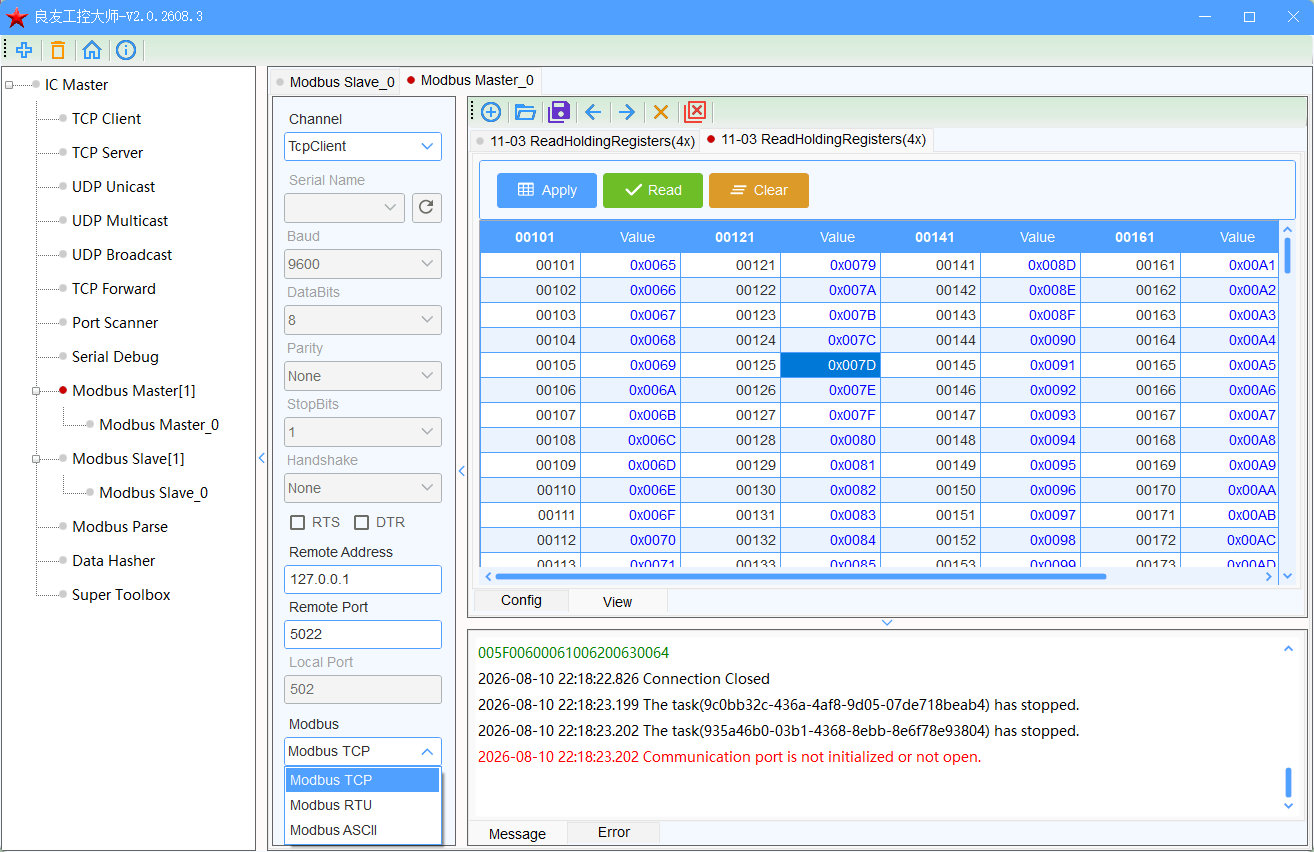The height and width of the screenshot is (852, 1314).
Task: Click the Remote Port field 5022
Action: click(x=363, y=634)
